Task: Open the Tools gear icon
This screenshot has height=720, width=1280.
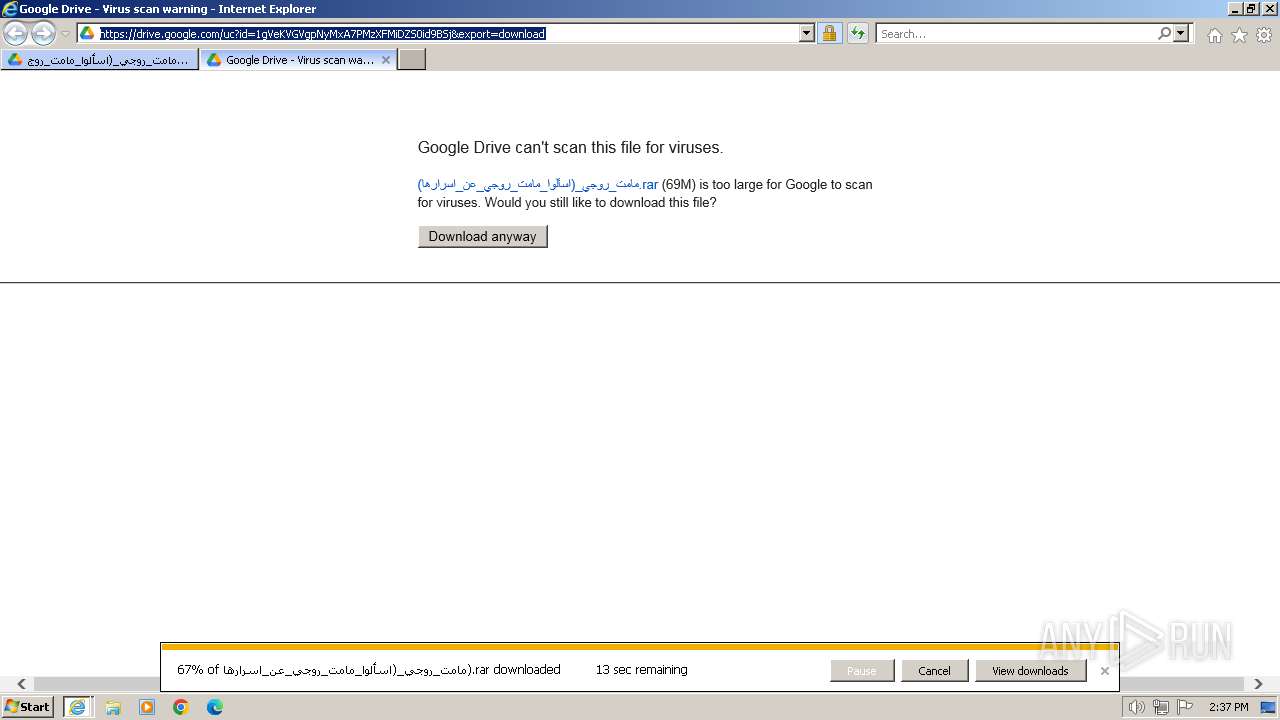Action: (1264, 35)
